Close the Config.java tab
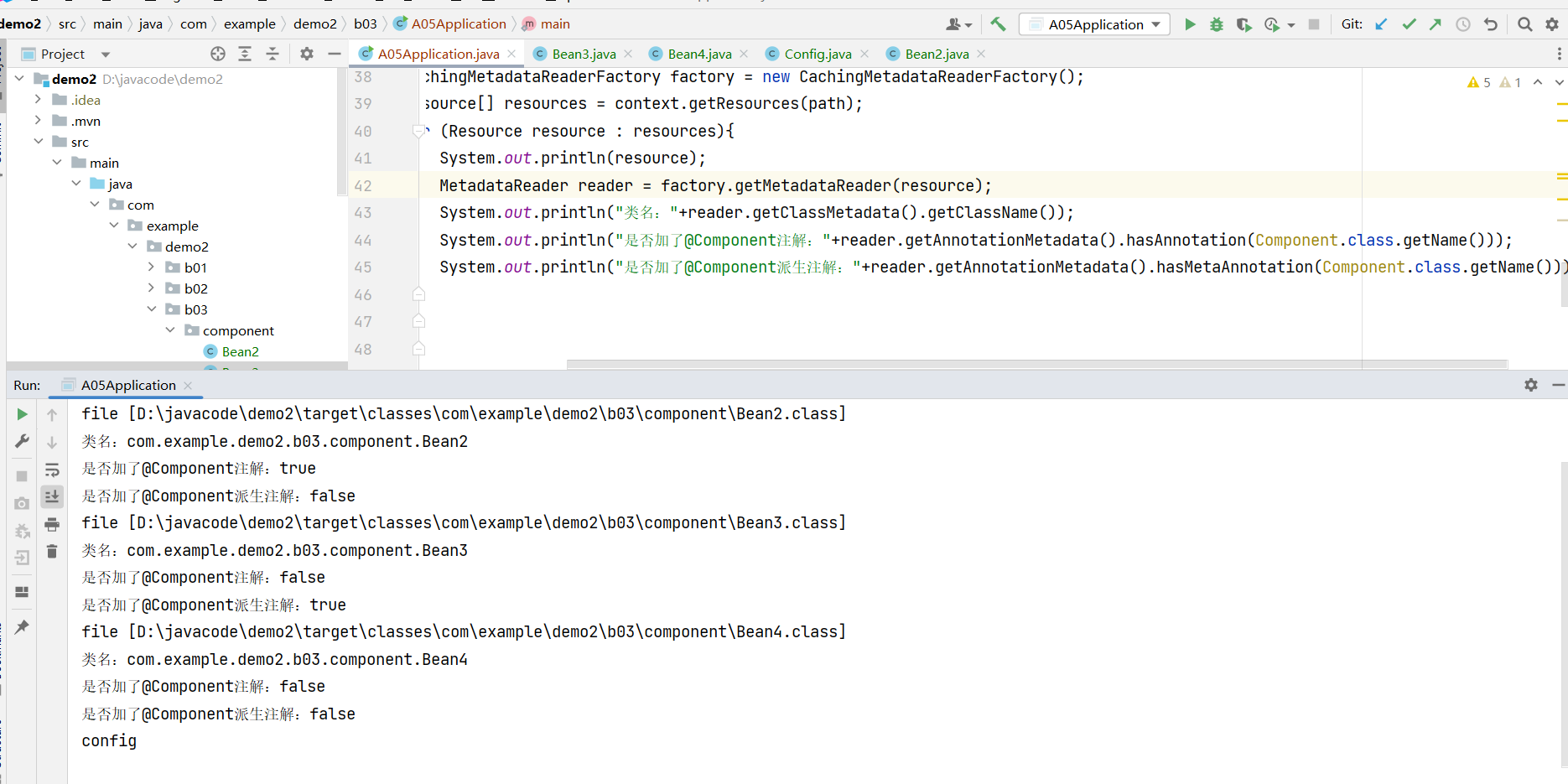Viewport: 1568px width, 784px height. (x=864, y=54)
